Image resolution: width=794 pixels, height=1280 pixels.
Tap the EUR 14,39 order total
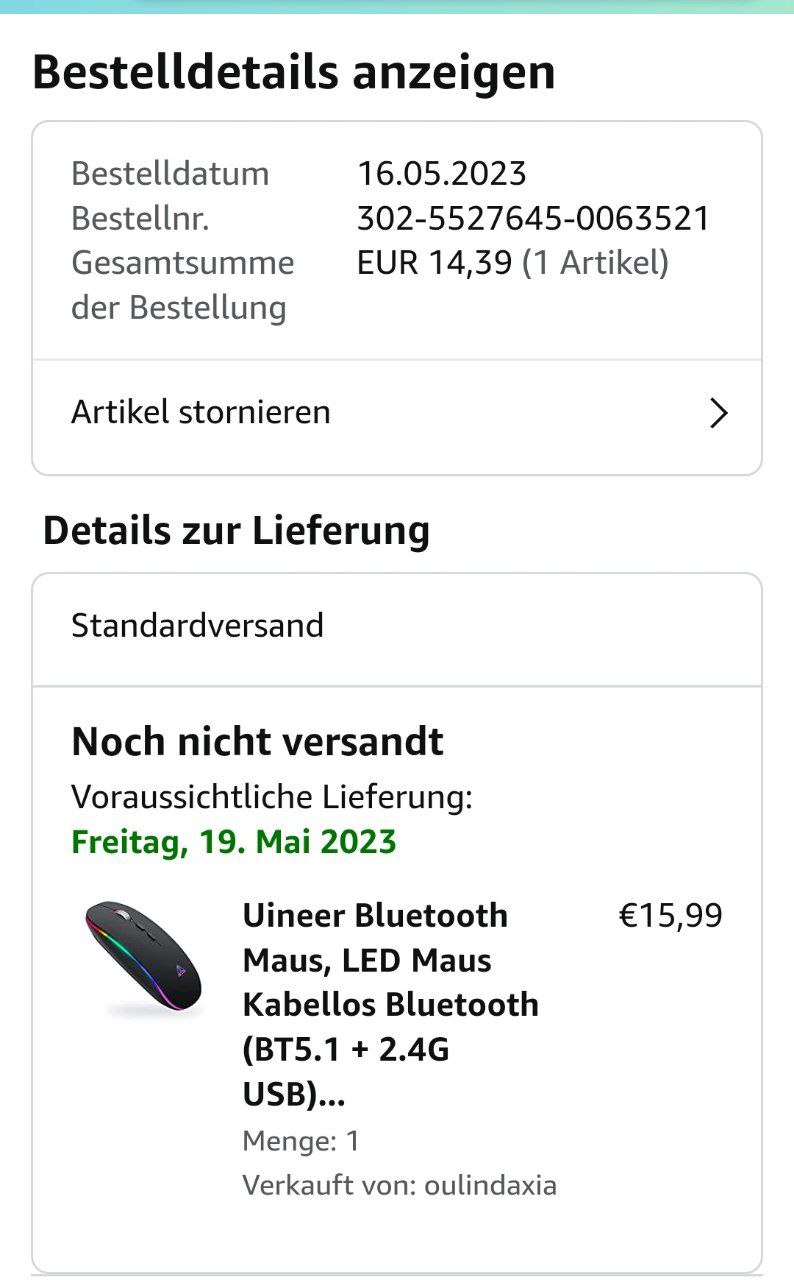point(434,263)
